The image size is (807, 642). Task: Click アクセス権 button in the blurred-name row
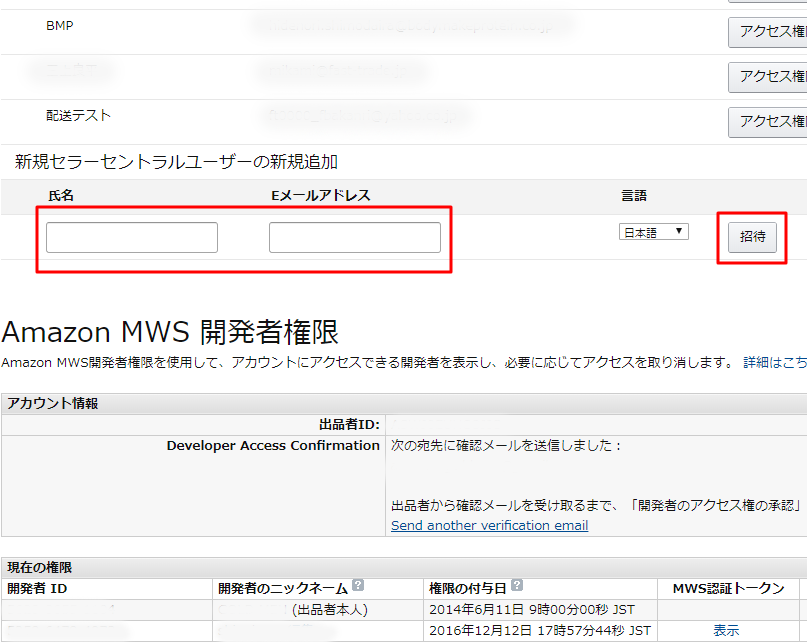tap(767, 77)
